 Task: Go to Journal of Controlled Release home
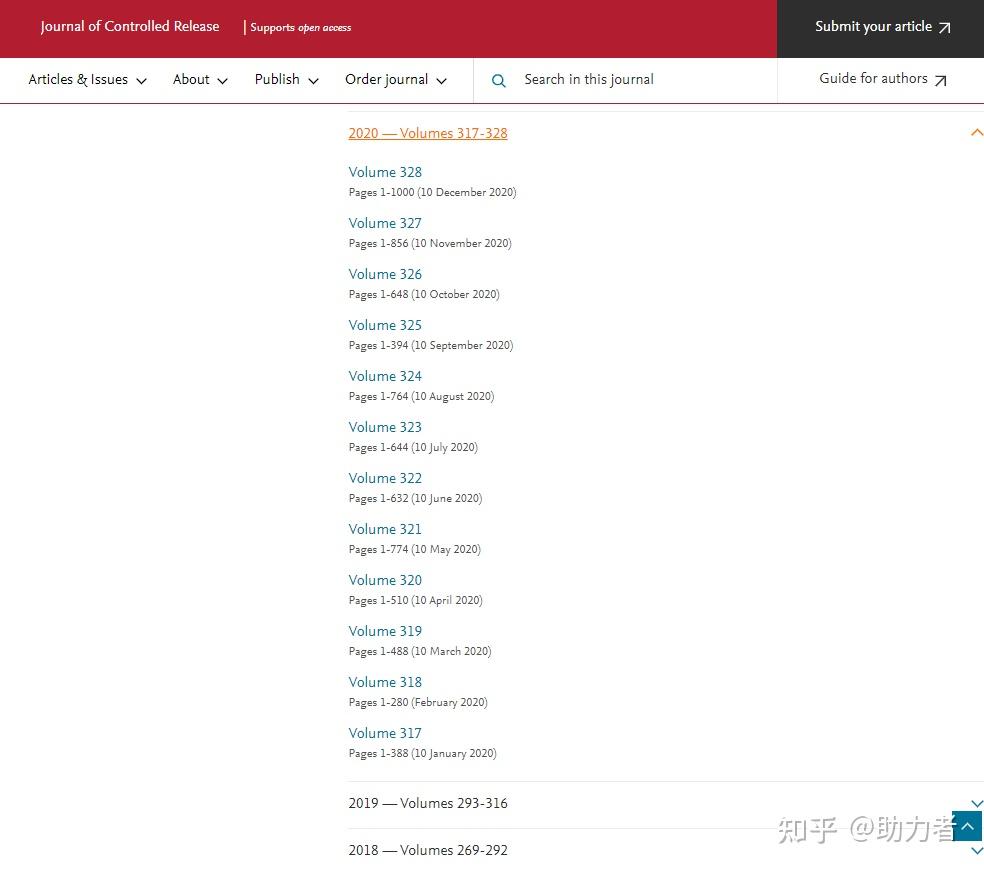click(130, 26)
